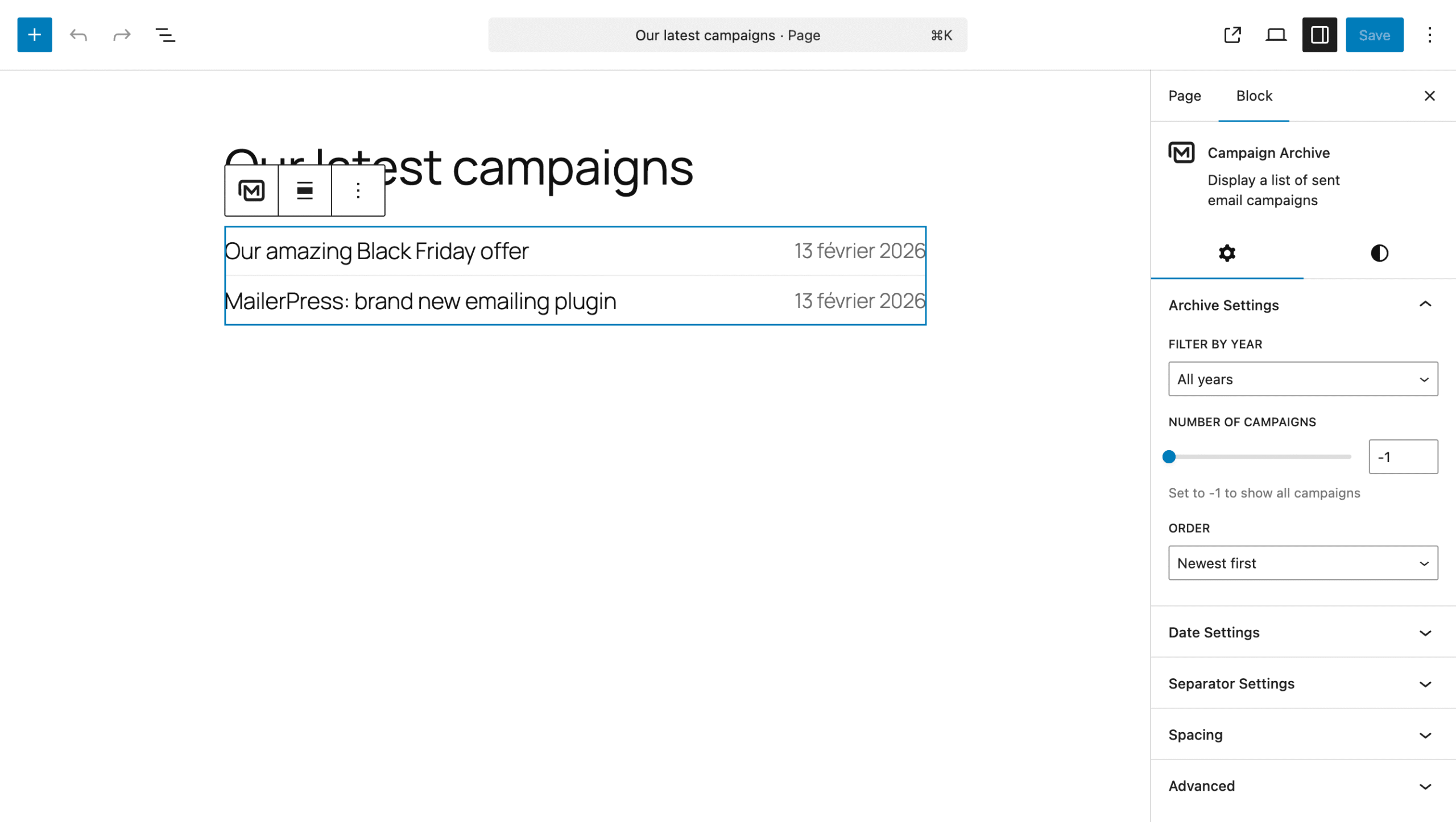Image resolution: width=1456 pixels, height=822 pixels.
Task: Switch to the Block tab
Action: tap(1254, 96)
